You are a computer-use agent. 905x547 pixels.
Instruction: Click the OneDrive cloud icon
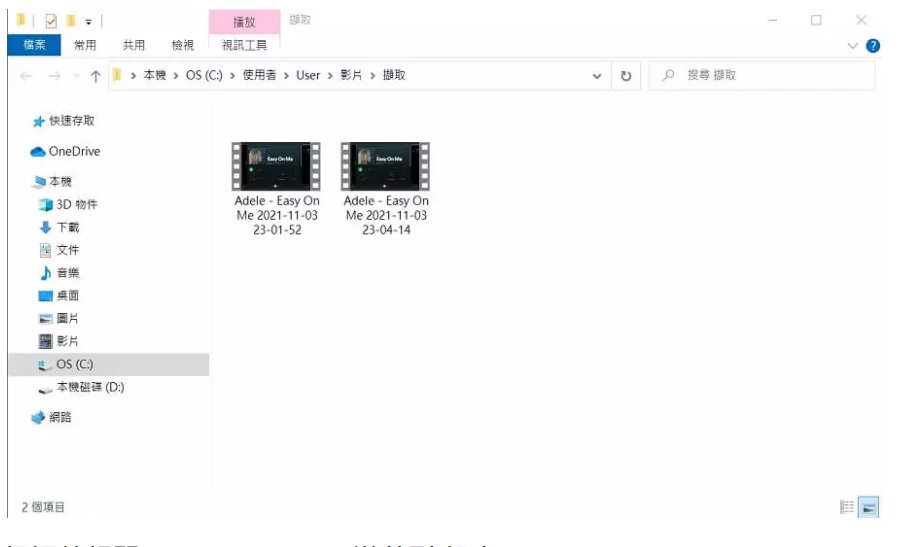38,152
